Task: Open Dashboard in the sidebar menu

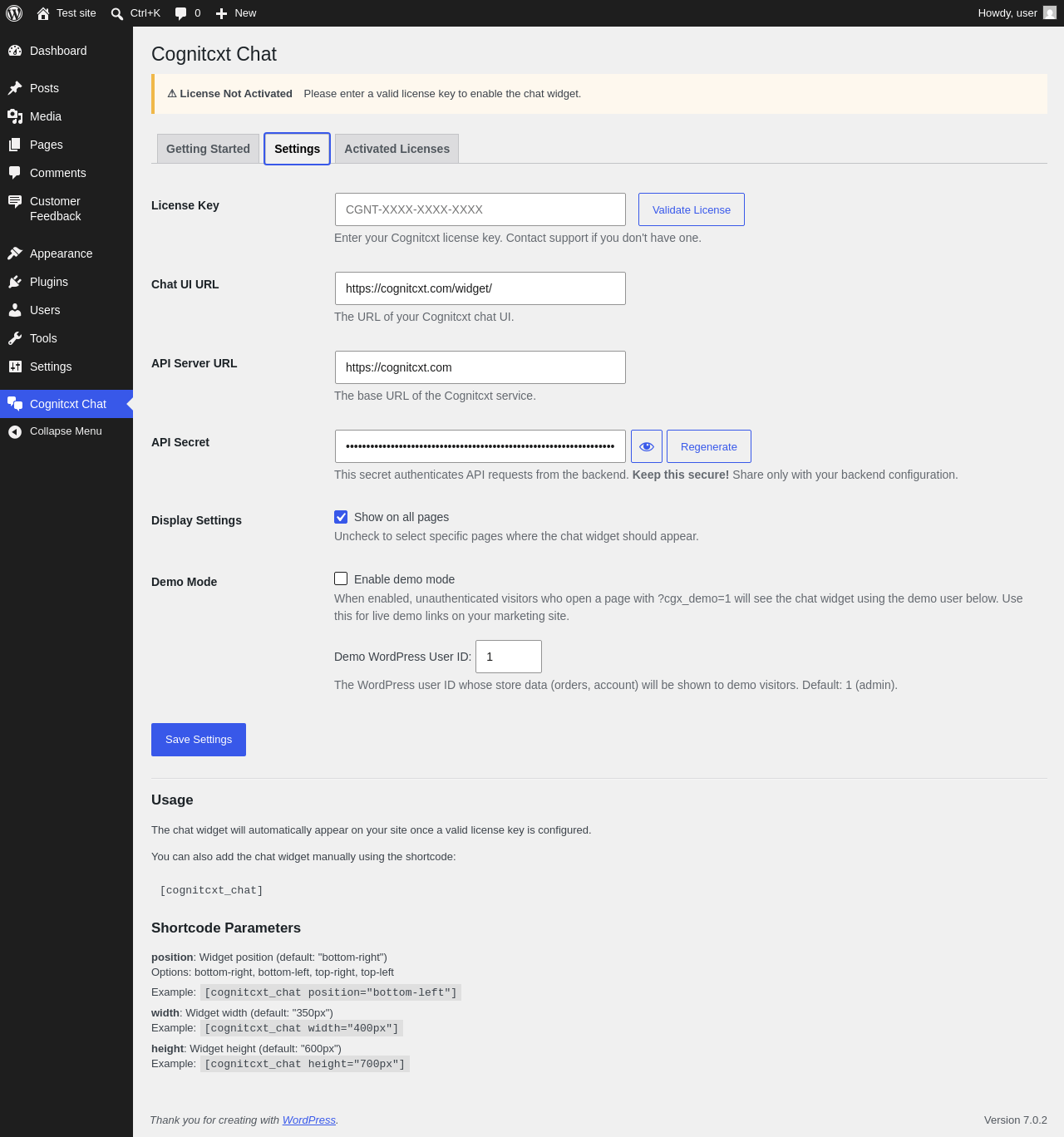Action: click(x=66, y=51)
